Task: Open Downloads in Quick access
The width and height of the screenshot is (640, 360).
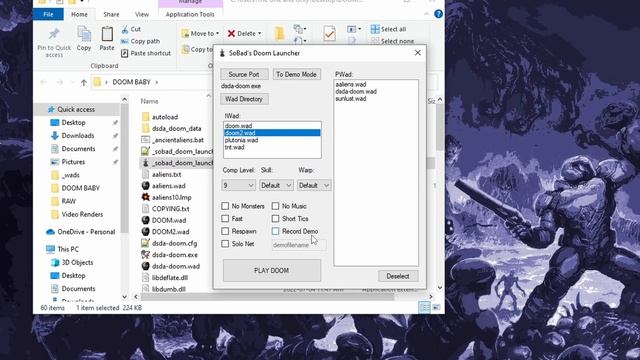Action: tap(78, 136)
